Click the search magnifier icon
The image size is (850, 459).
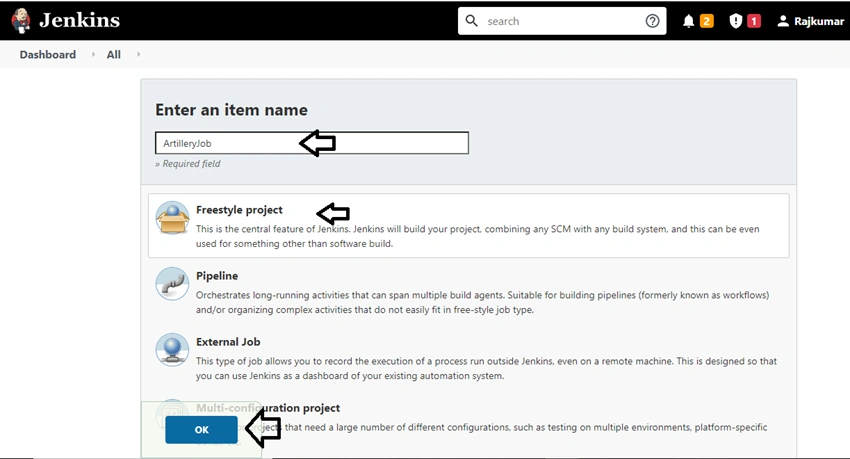472,21
